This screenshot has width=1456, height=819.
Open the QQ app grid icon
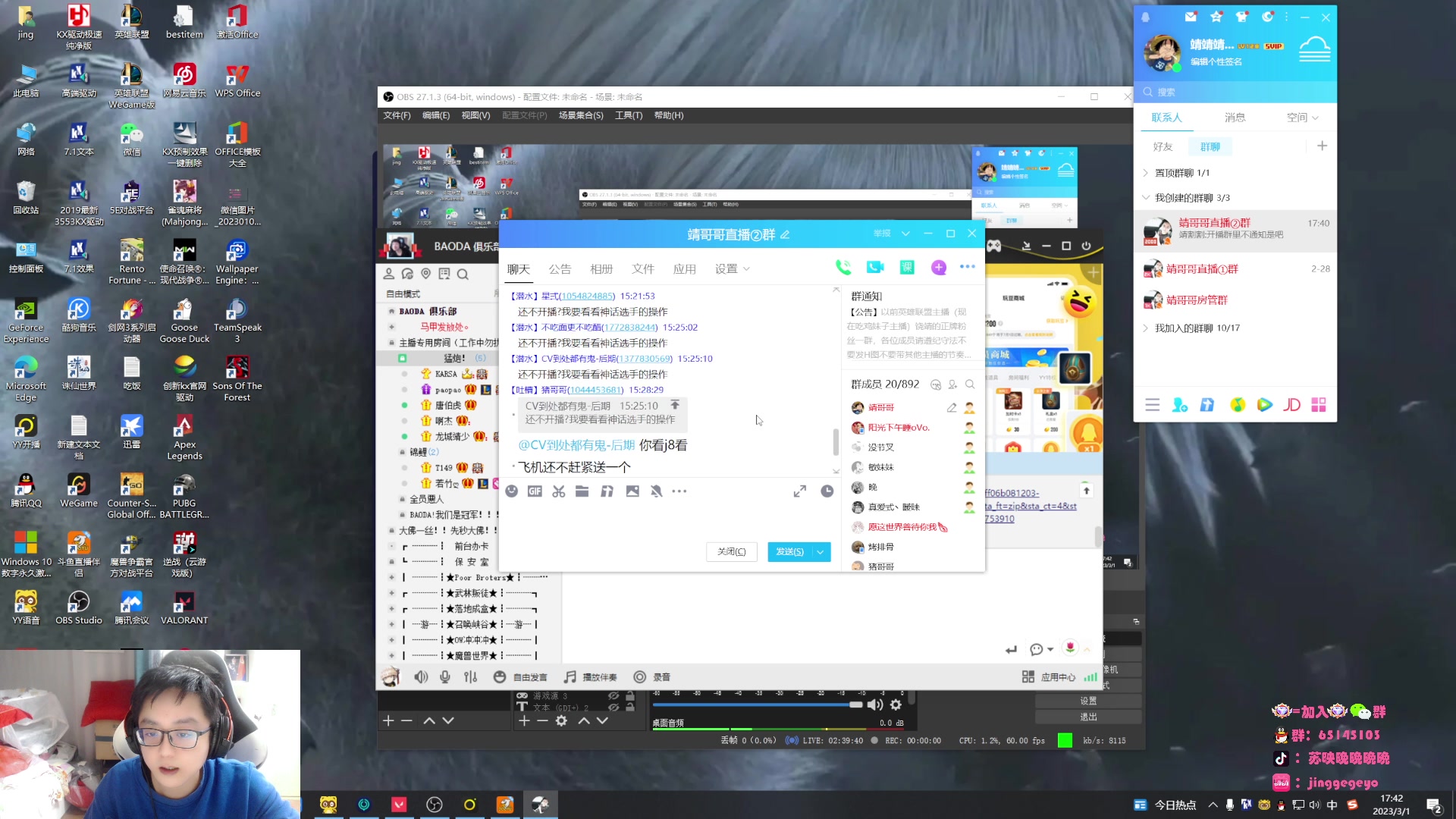(x=1319, y=405)
